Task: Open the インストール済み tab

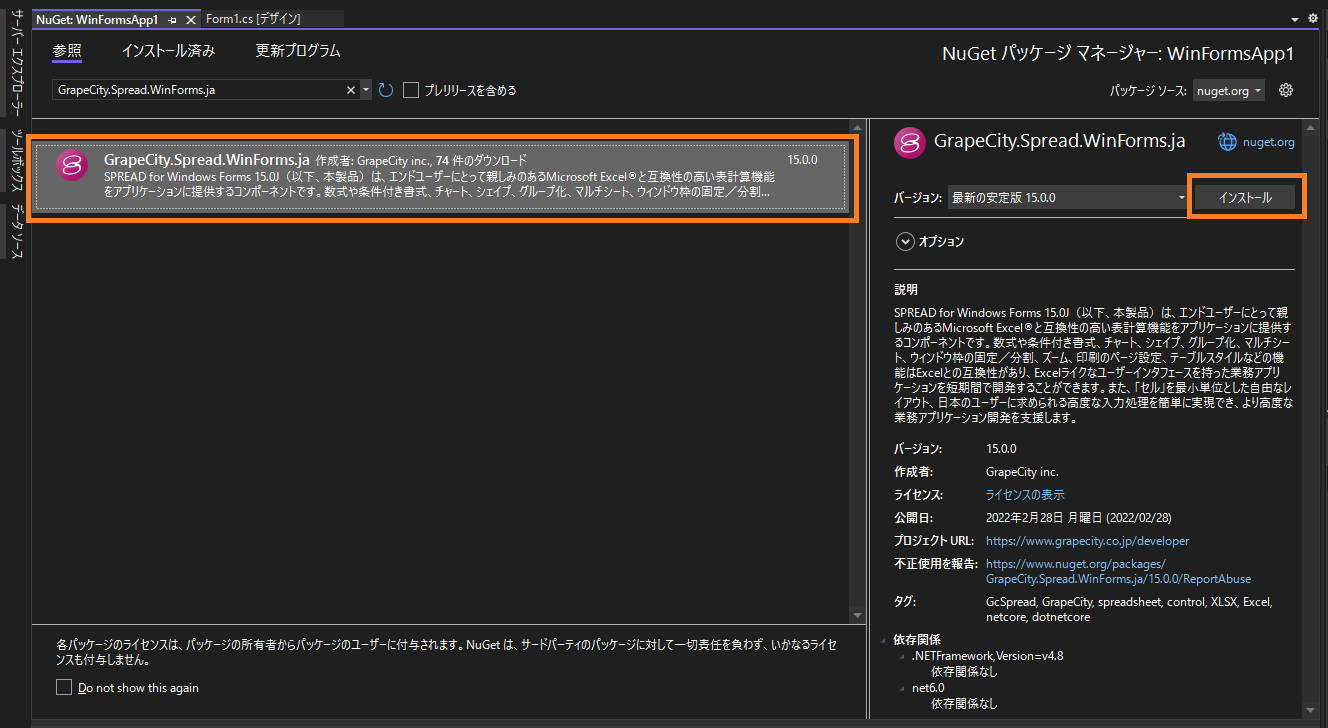Action: click(168, 50)
